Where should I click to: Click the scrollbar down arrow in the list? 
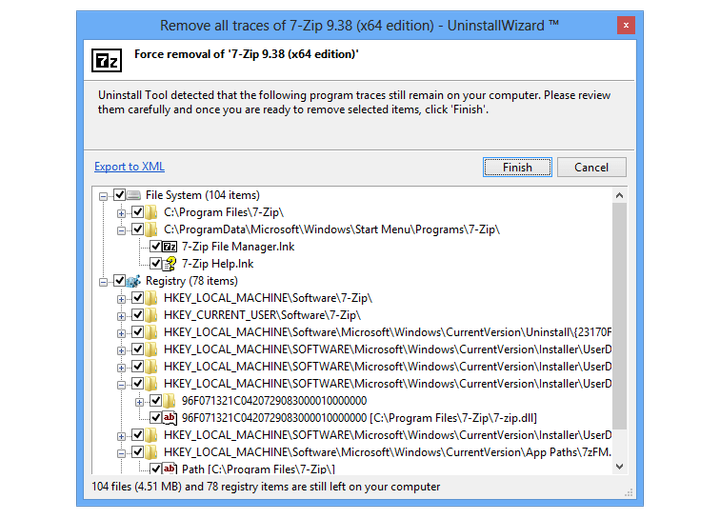coord(619,467)
